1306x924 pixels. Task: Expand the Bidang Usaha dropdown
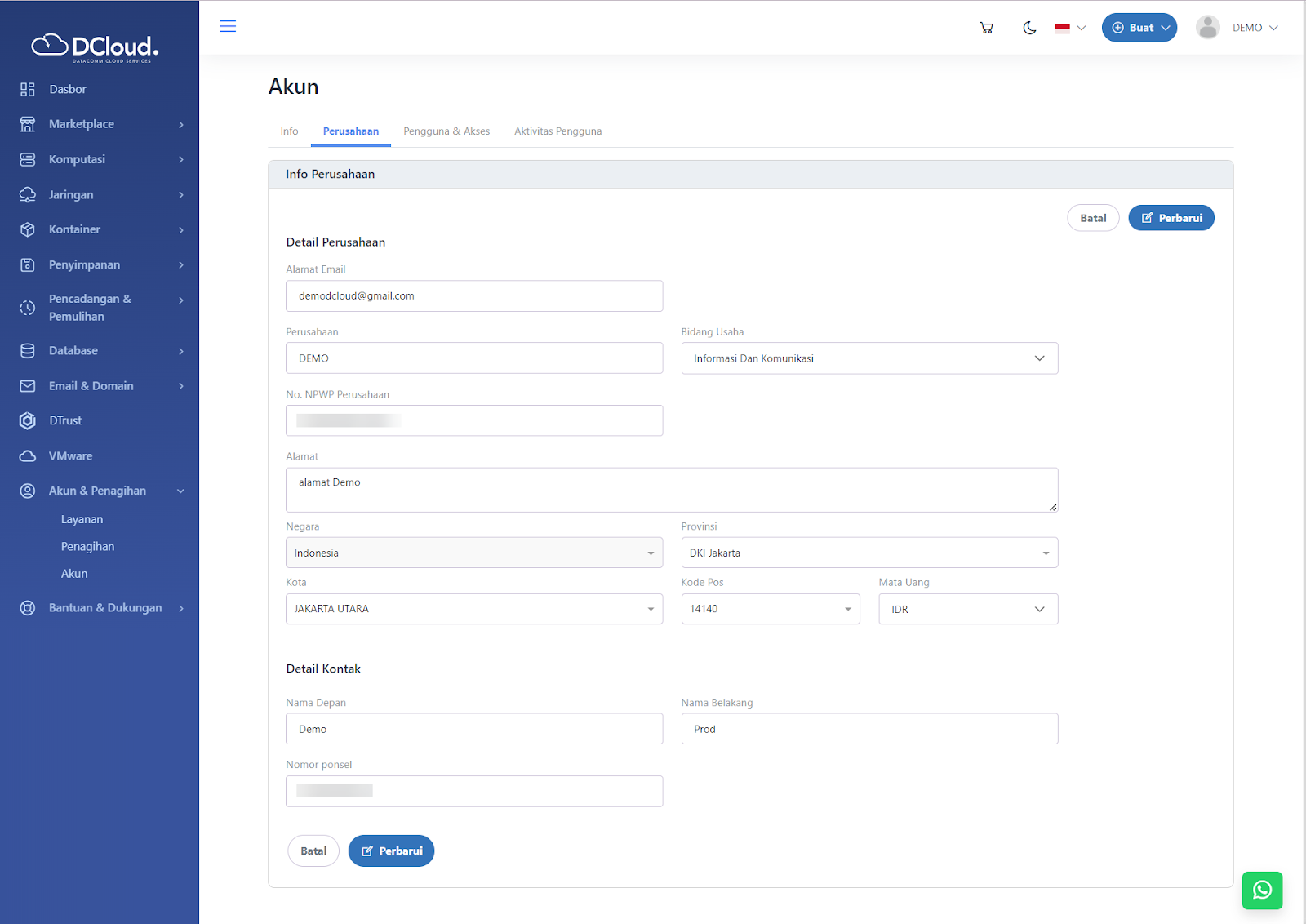tap(869, 358)
